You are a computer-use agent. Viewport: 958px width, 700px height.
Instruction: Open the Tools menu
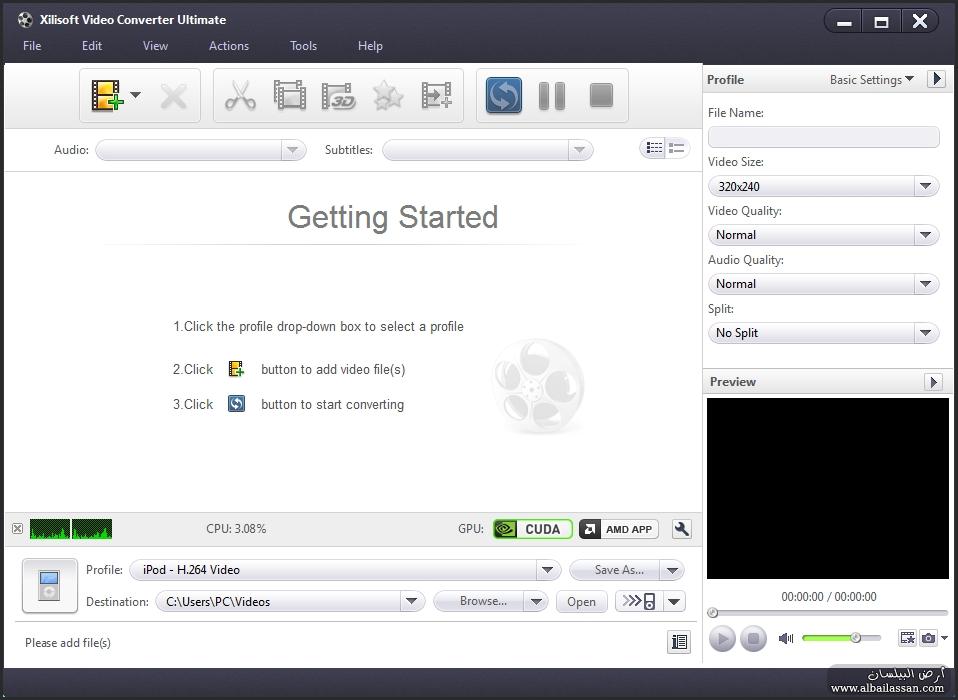[x=303, y=46]
